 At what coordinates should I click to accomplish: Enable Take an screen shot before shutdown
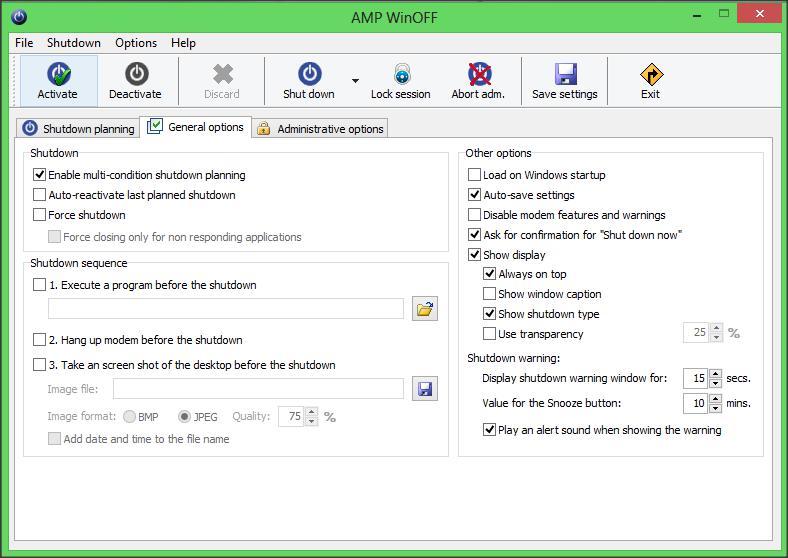39,364
